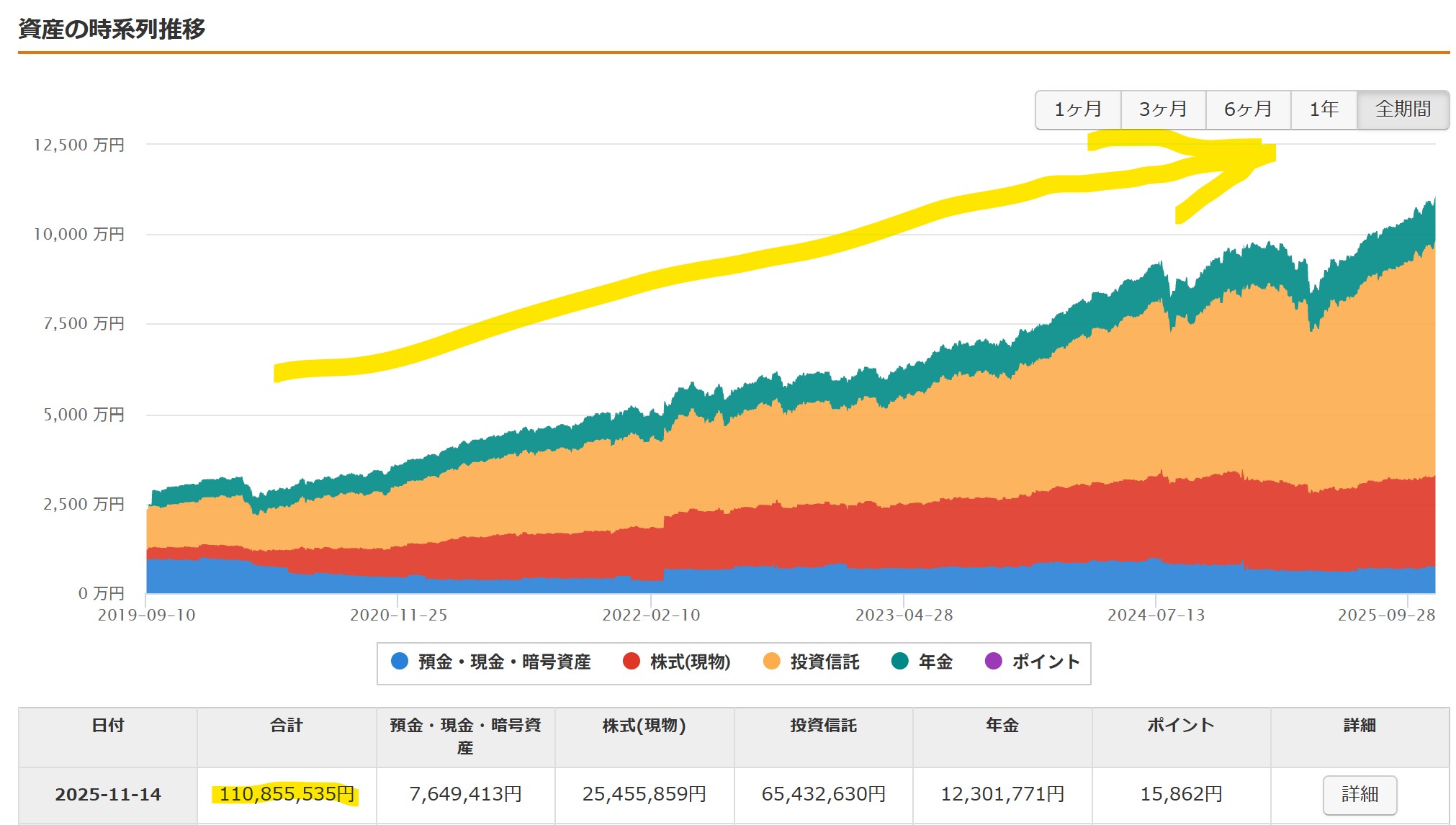Viewport: 1456px width, 825px height.
Task: Click the orange 投資信託 legend dot
Action: (771, 661)
